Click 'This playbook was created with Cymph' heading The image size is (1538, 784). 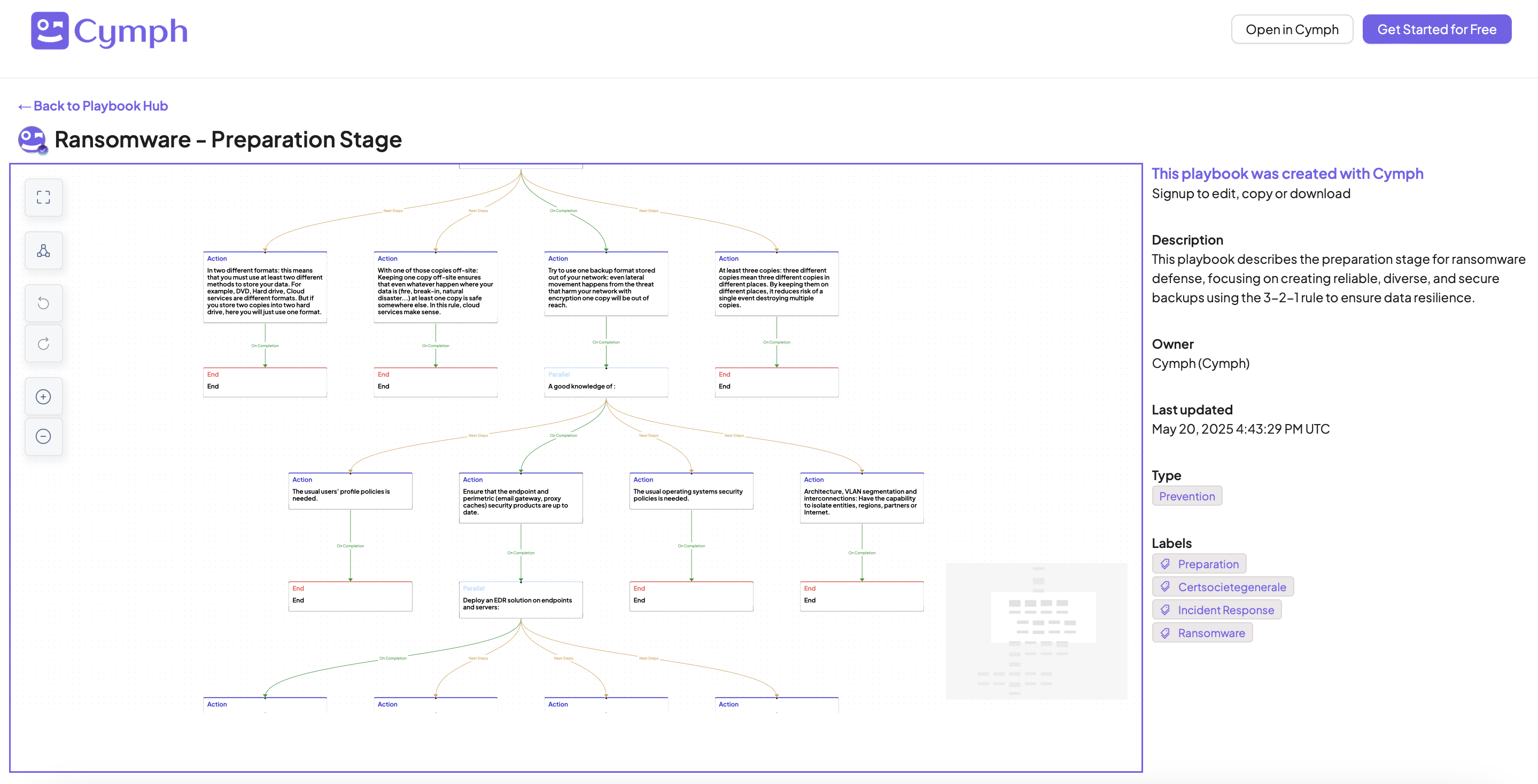[x=1287, y=174]
